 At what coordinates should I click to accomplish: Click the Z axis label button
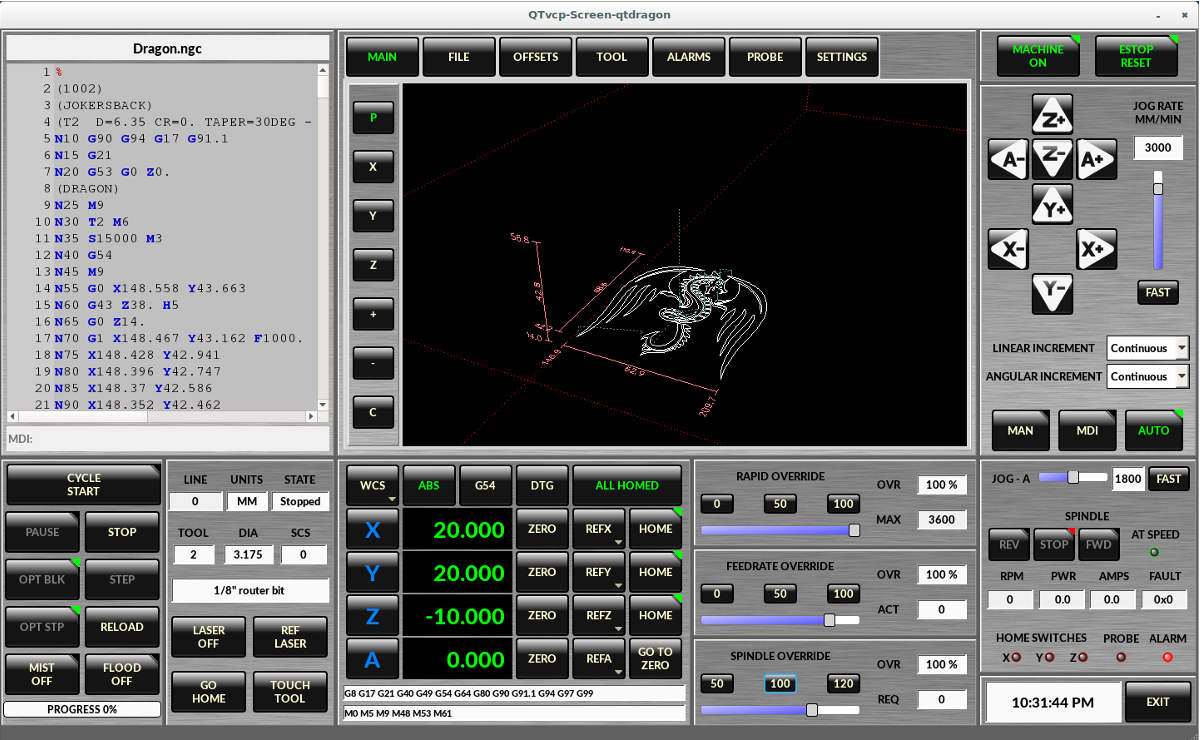(373, 616)
